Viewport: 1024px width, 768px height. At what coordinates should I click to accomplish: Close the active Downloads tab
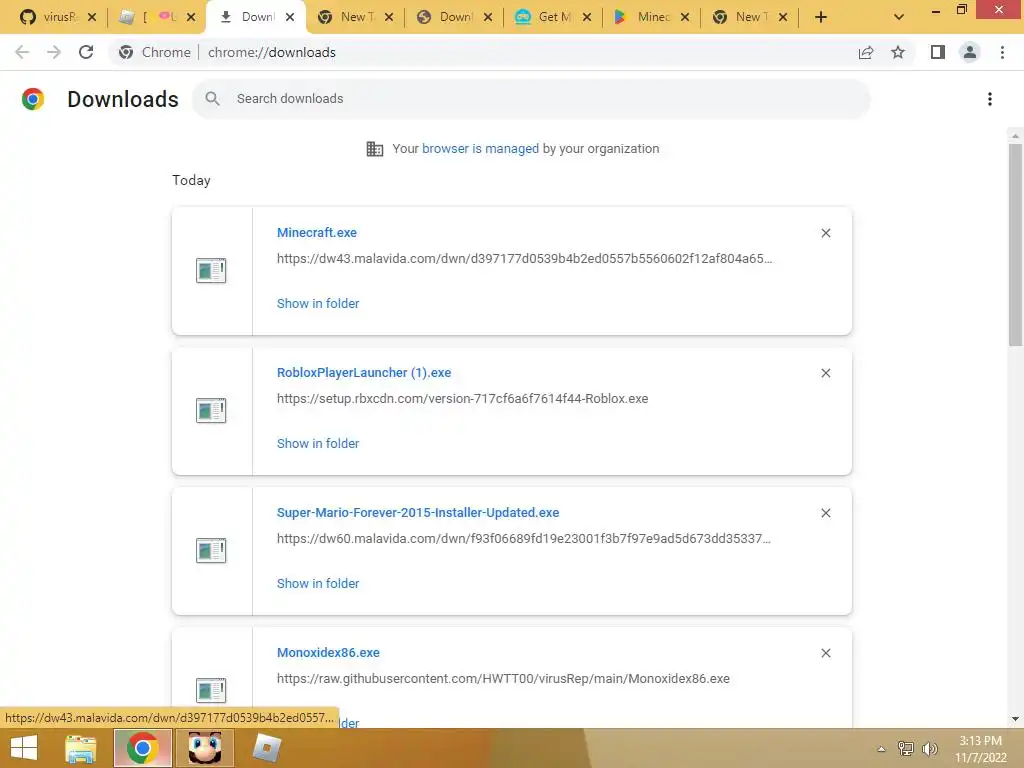(290, 17)
